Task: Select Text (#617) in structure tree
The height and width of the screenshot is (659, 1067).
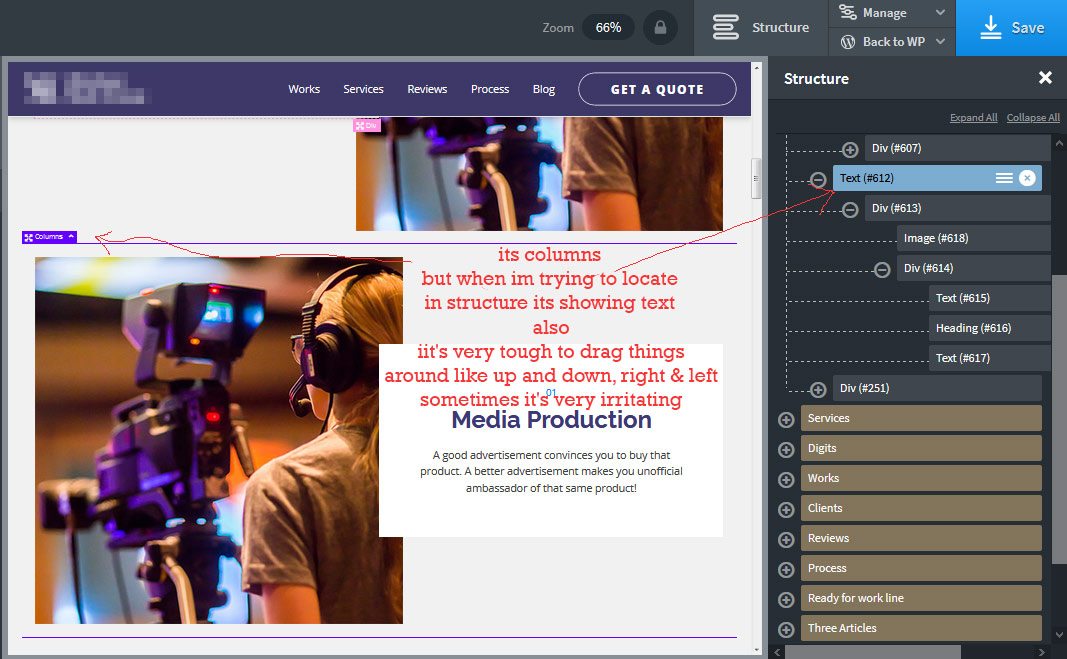Action: pos(989,357)
